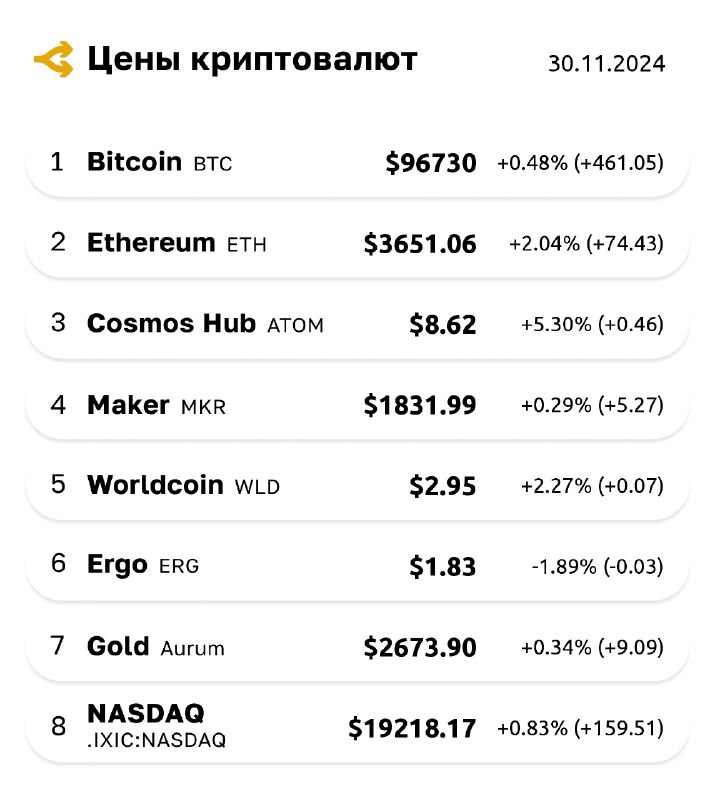Open the Cosmos Hub ATOM entry
The image size is (715, 800).
(357, 323)
